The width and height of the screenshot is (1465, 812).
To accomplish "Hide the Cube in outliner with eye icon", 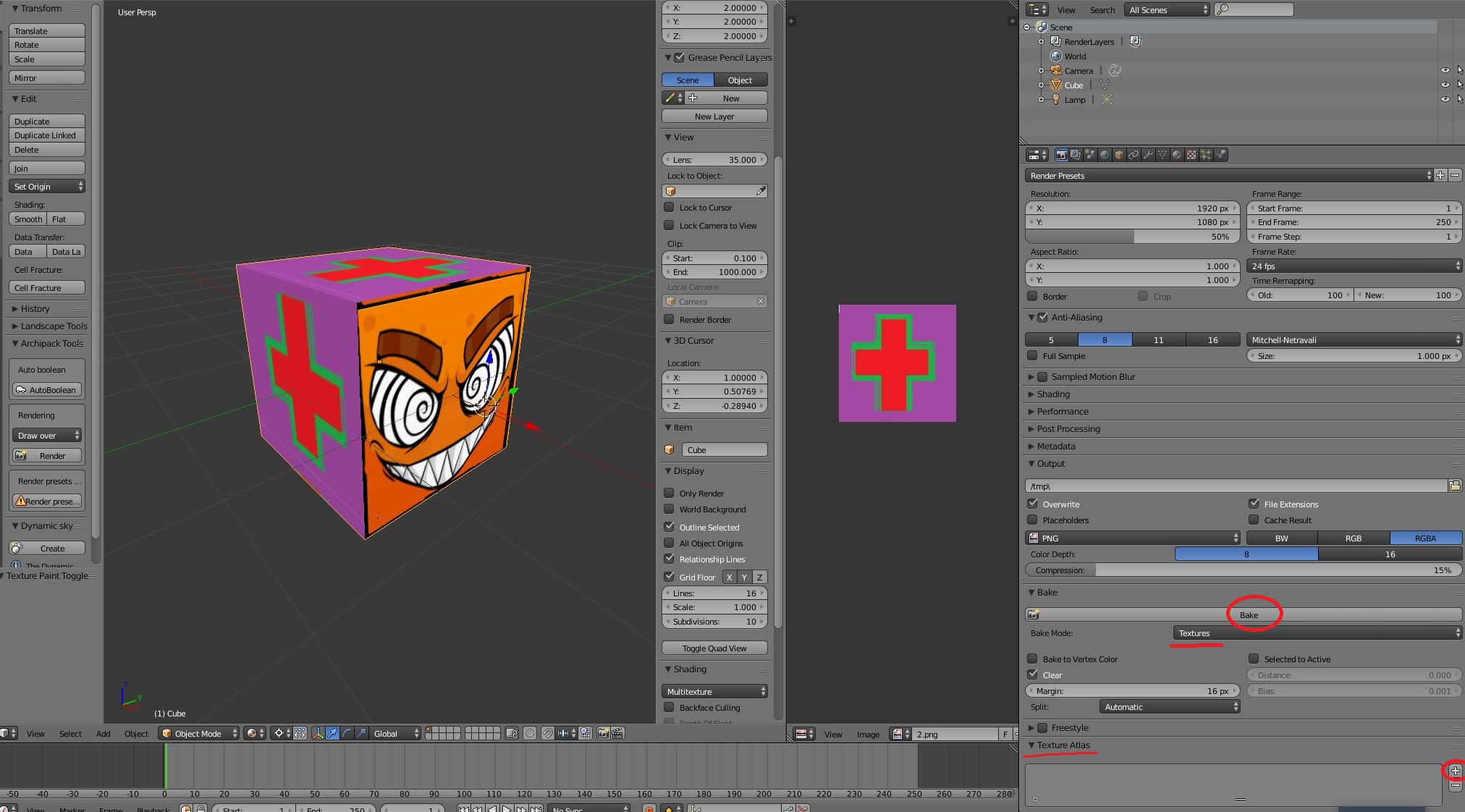I will (1445, 85).
